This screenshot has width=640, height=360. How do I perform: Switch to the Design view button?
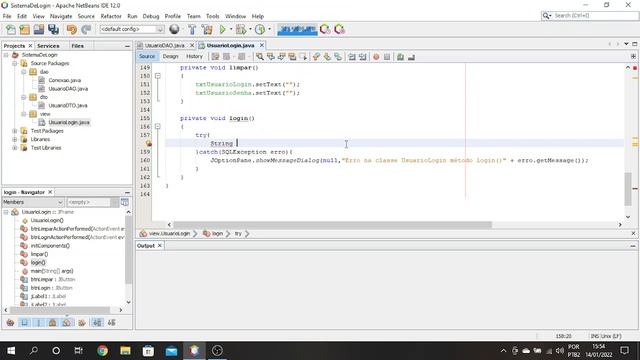point(170,57)
